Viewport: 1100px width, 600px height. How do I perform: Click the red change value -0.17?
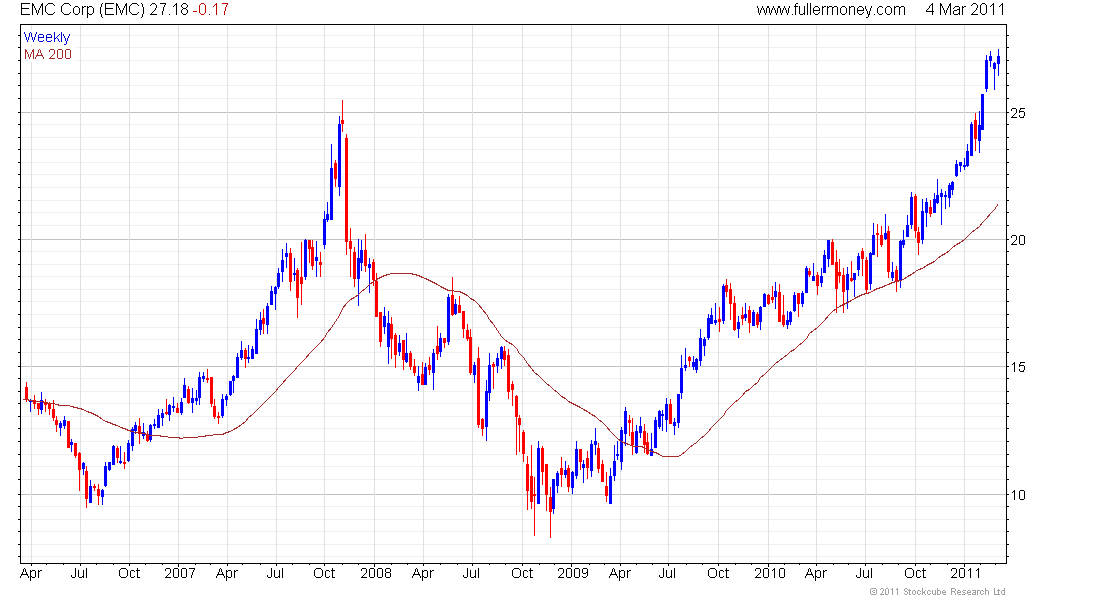210,10
